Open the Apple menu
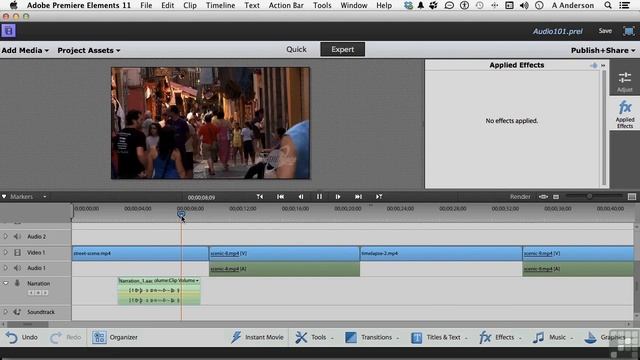 [x=13, y=5]
